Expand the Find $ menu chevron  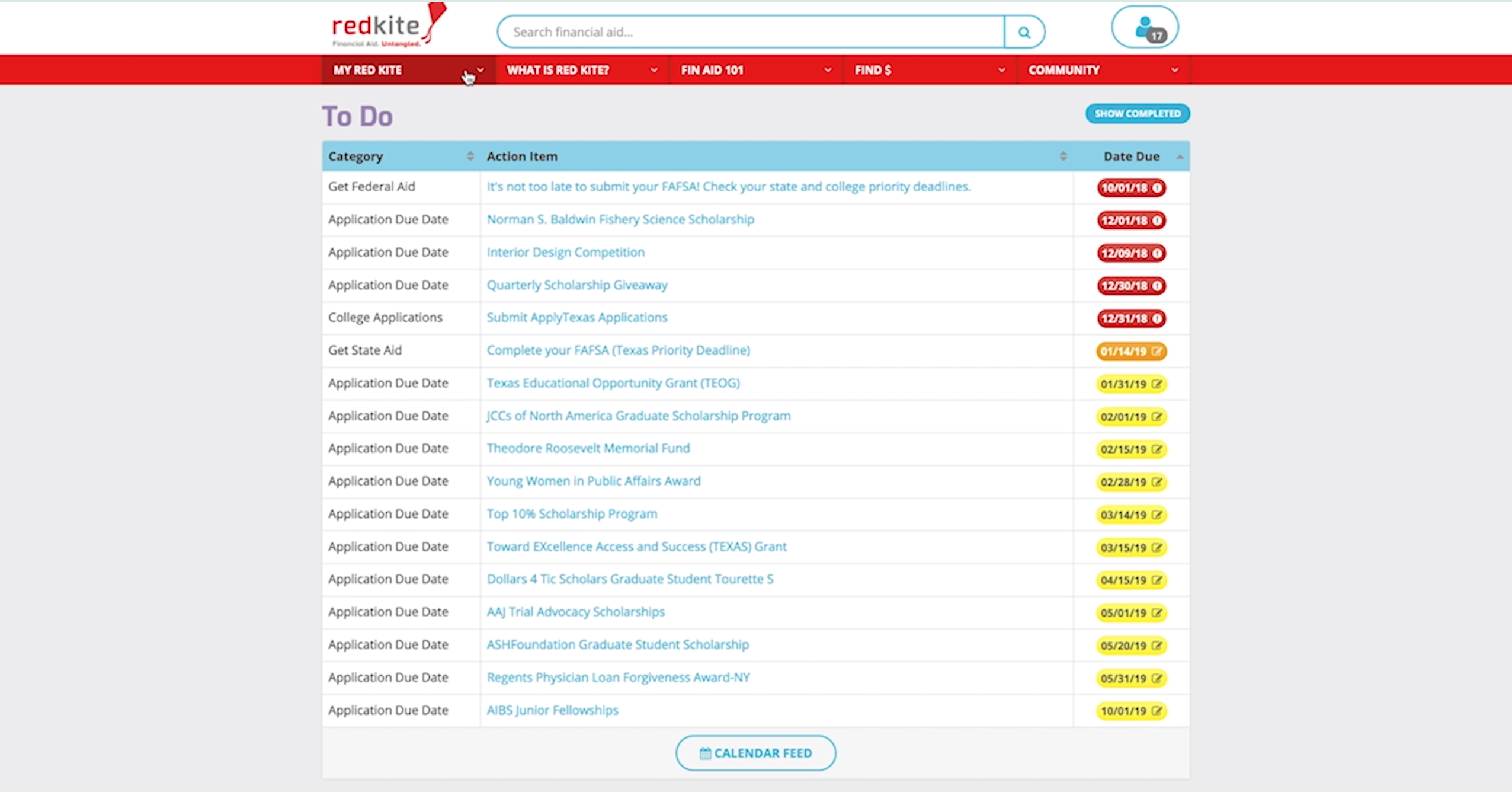pos(1001,70)
